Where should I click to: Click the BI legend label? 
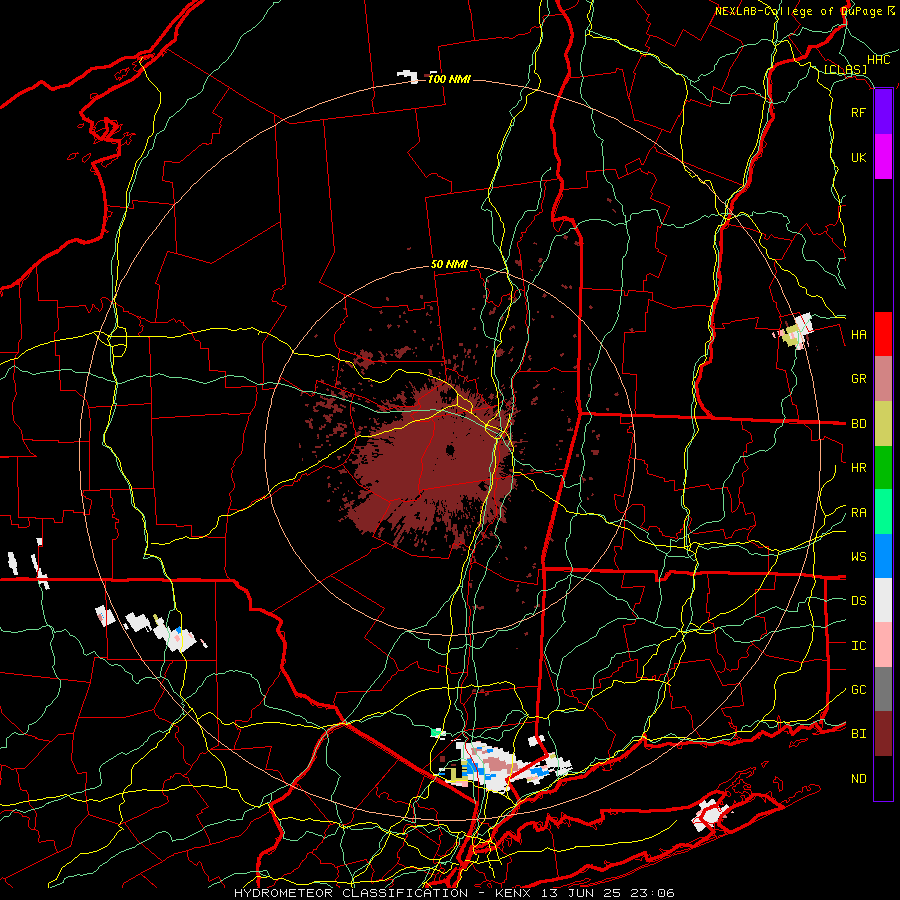(858, 734)
